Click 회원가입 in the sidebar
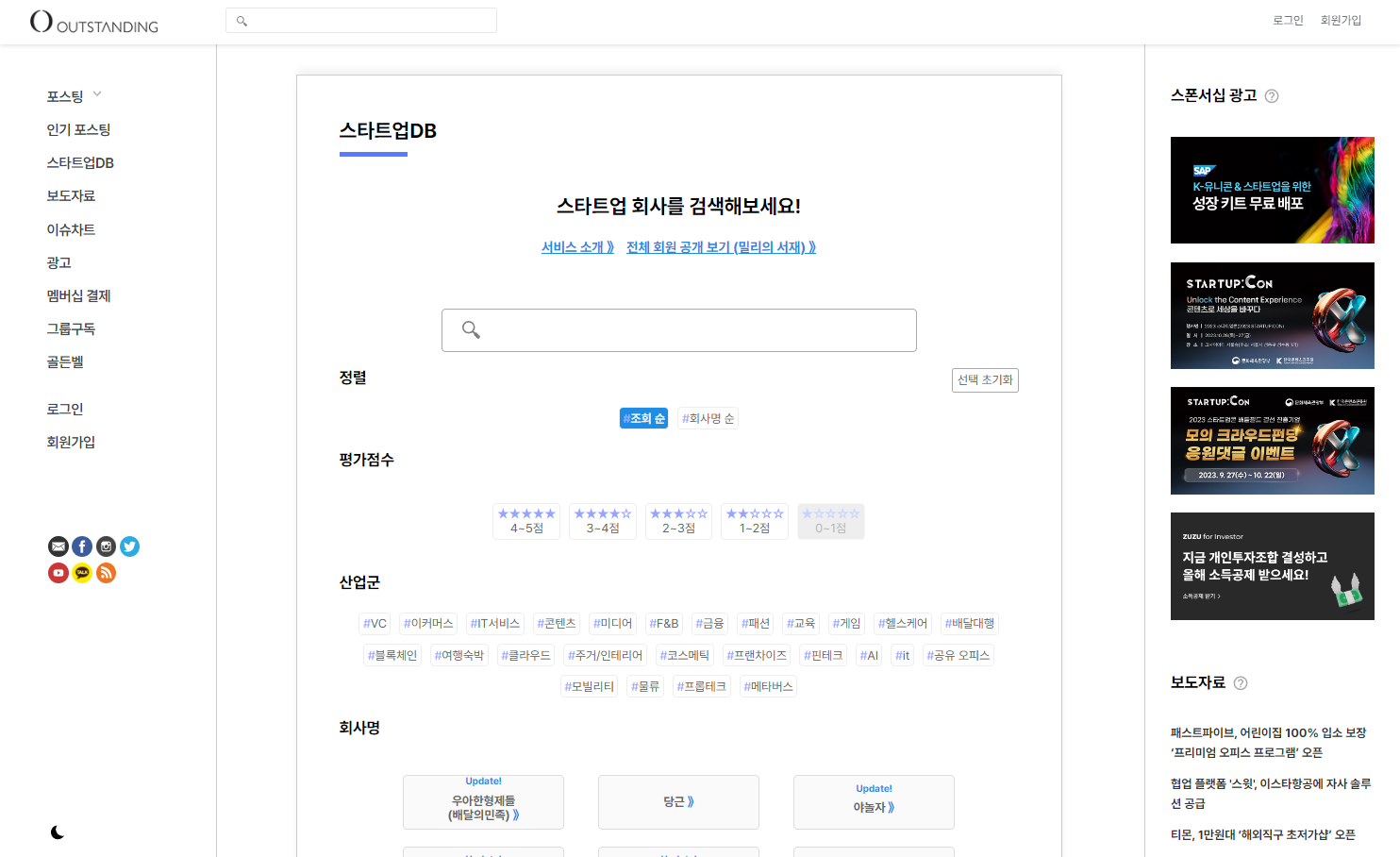Screen dimensions: 1400x857 [x=72, y=443]
